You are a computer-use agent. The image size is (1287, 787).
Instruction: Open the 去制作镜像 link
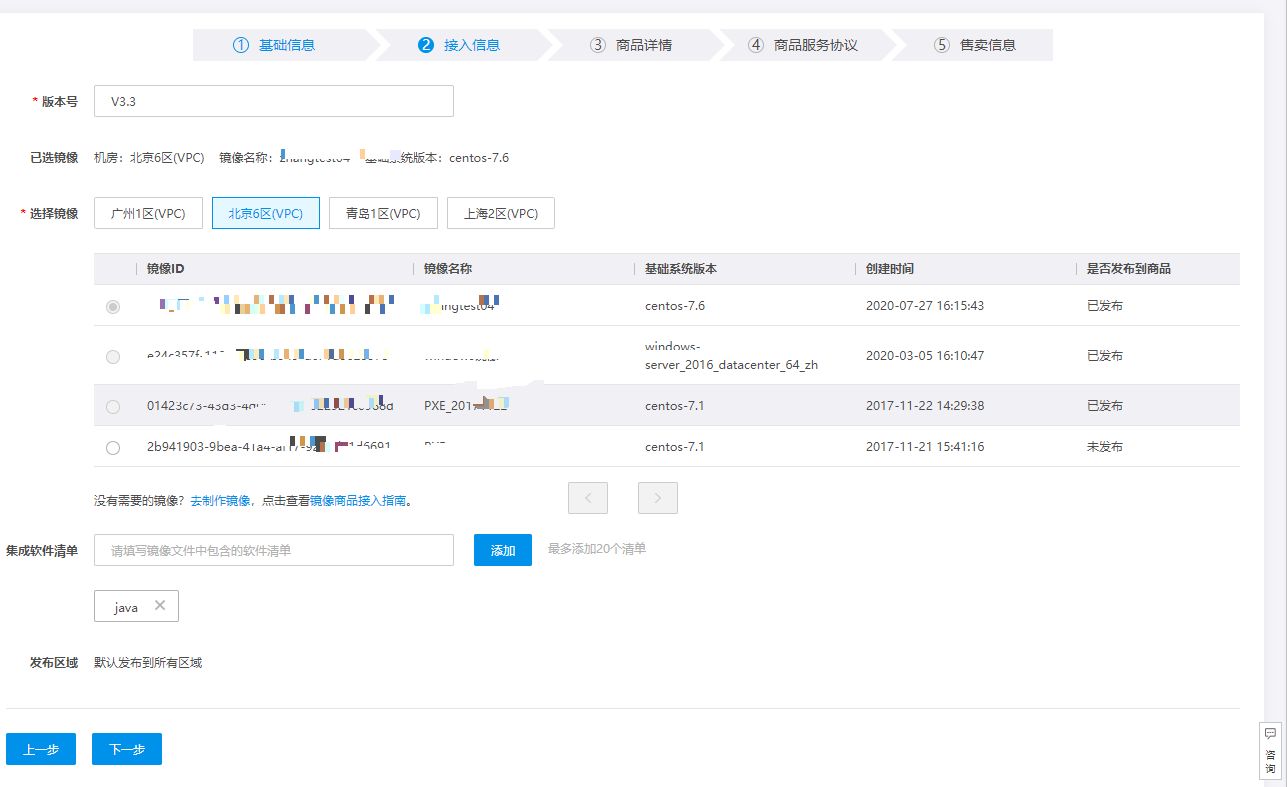[x=220, y=501]
